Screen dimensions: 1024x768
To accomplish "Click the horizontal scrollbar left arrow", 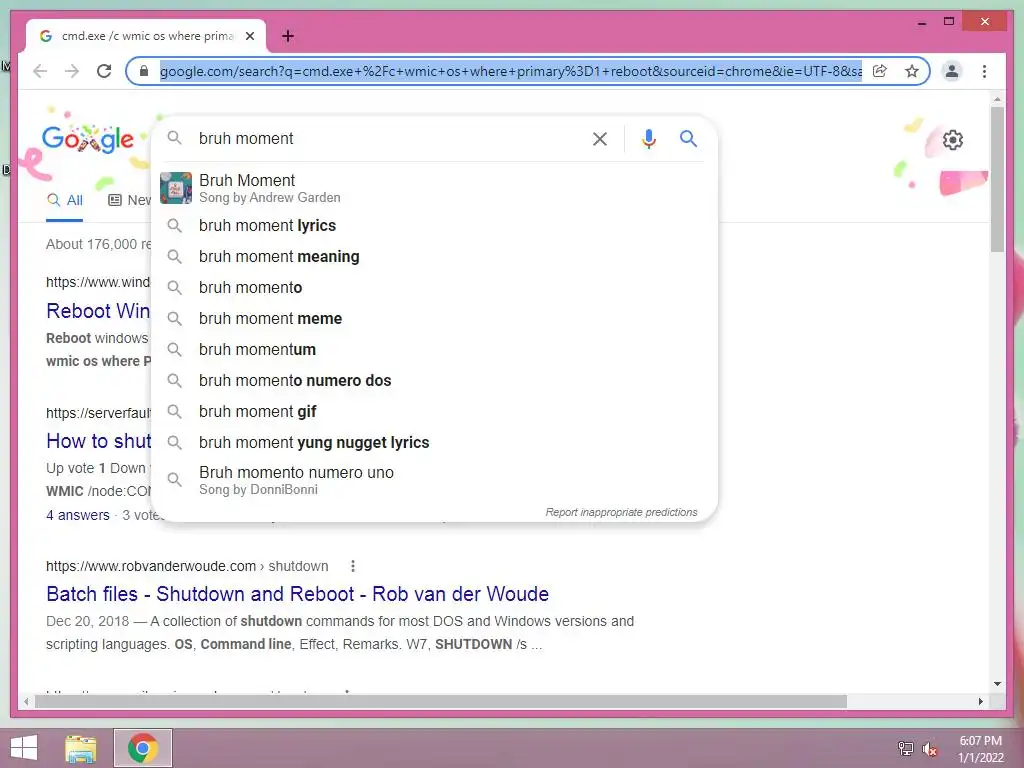I will (x=25, y=701).
